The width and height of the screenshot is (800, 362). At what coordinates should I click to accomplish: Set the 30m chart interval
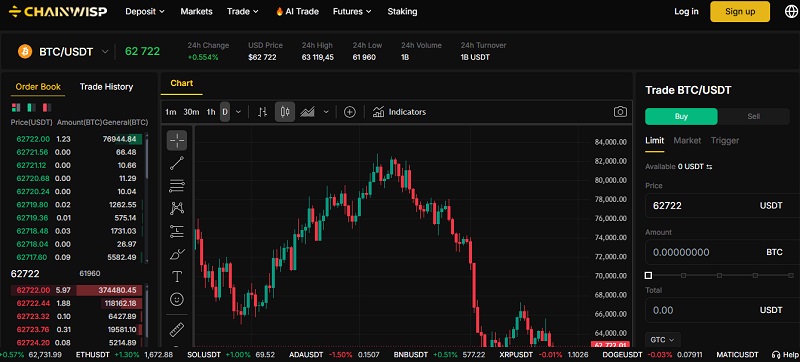[191, 112]
